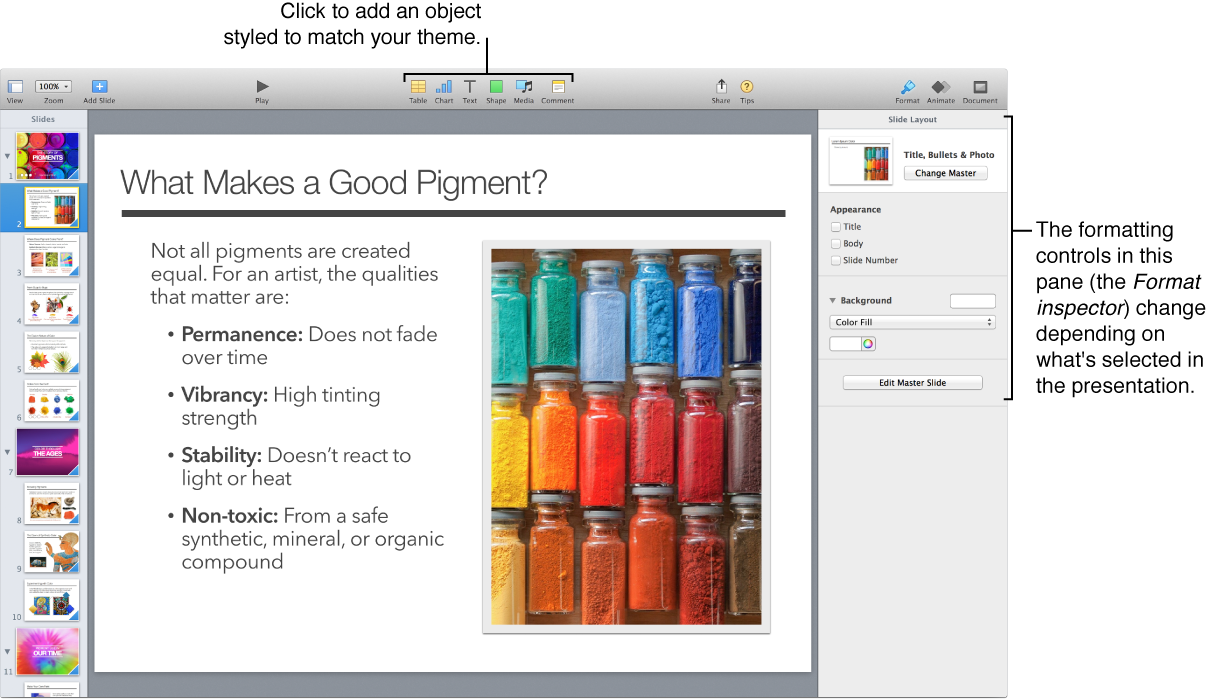Enable the Title checkbox

(836, 227)
